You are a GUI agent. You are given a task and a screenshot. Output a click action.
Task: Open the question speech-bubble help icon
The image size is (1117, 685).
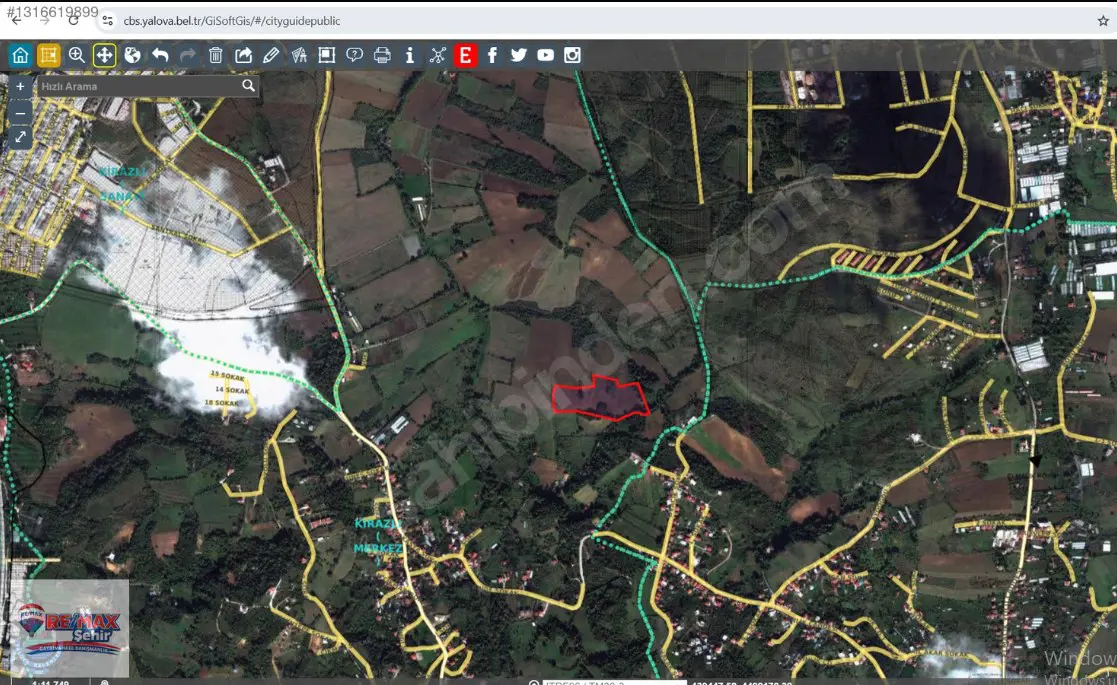click(354, 55)
